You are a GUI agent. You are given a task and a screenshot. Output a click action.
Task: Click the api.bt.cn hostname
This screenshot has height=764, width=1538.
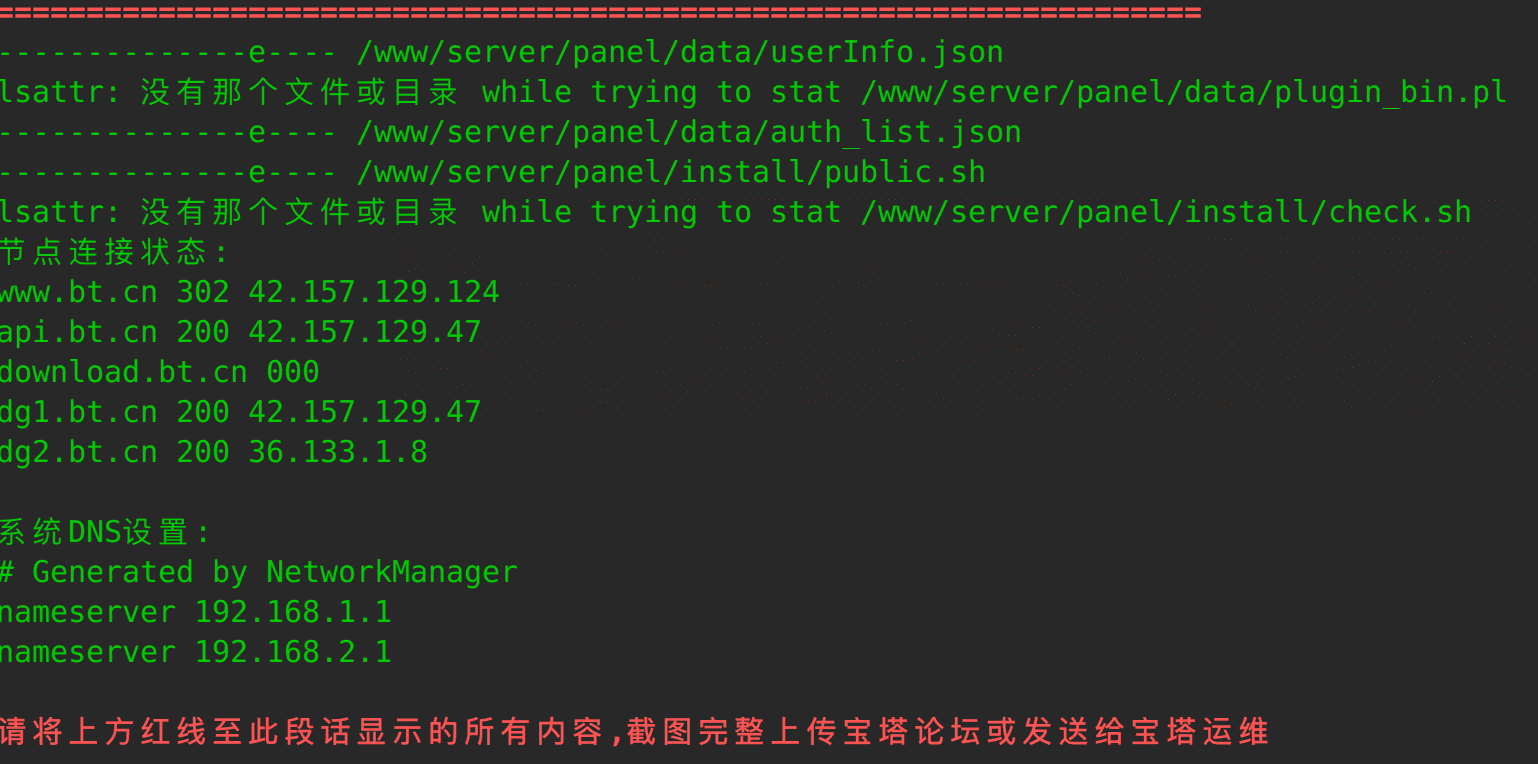[x=78, y=332]
